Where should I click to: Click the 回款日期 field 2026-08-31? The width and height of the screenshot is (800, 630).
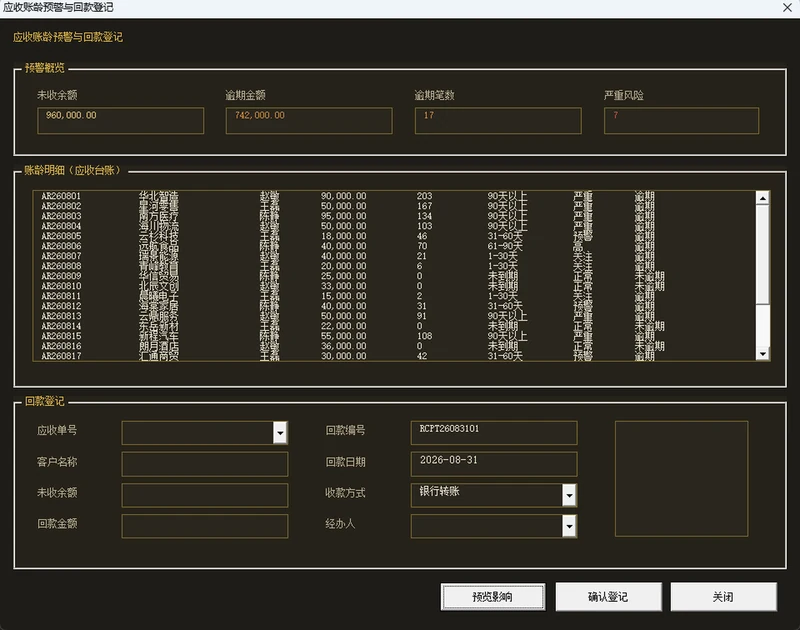click(x=494, y=464)
